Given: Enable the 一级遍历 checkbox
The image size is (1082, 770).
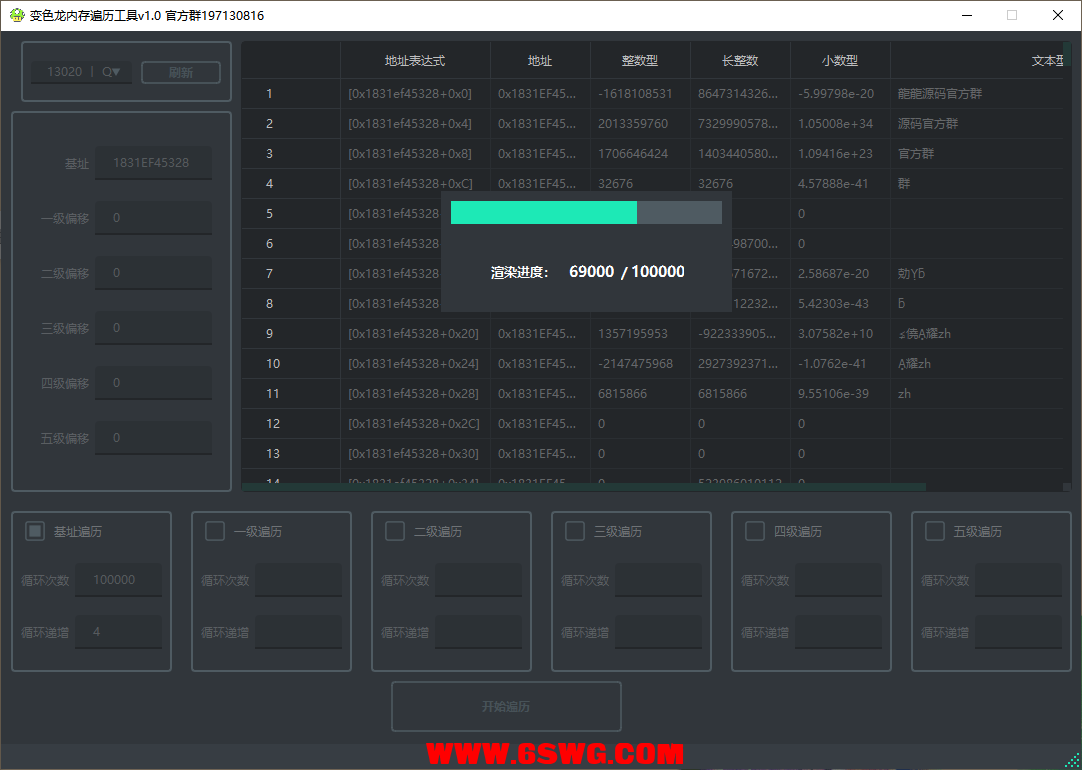Looking at the screenshot, I should pos(215,531).
